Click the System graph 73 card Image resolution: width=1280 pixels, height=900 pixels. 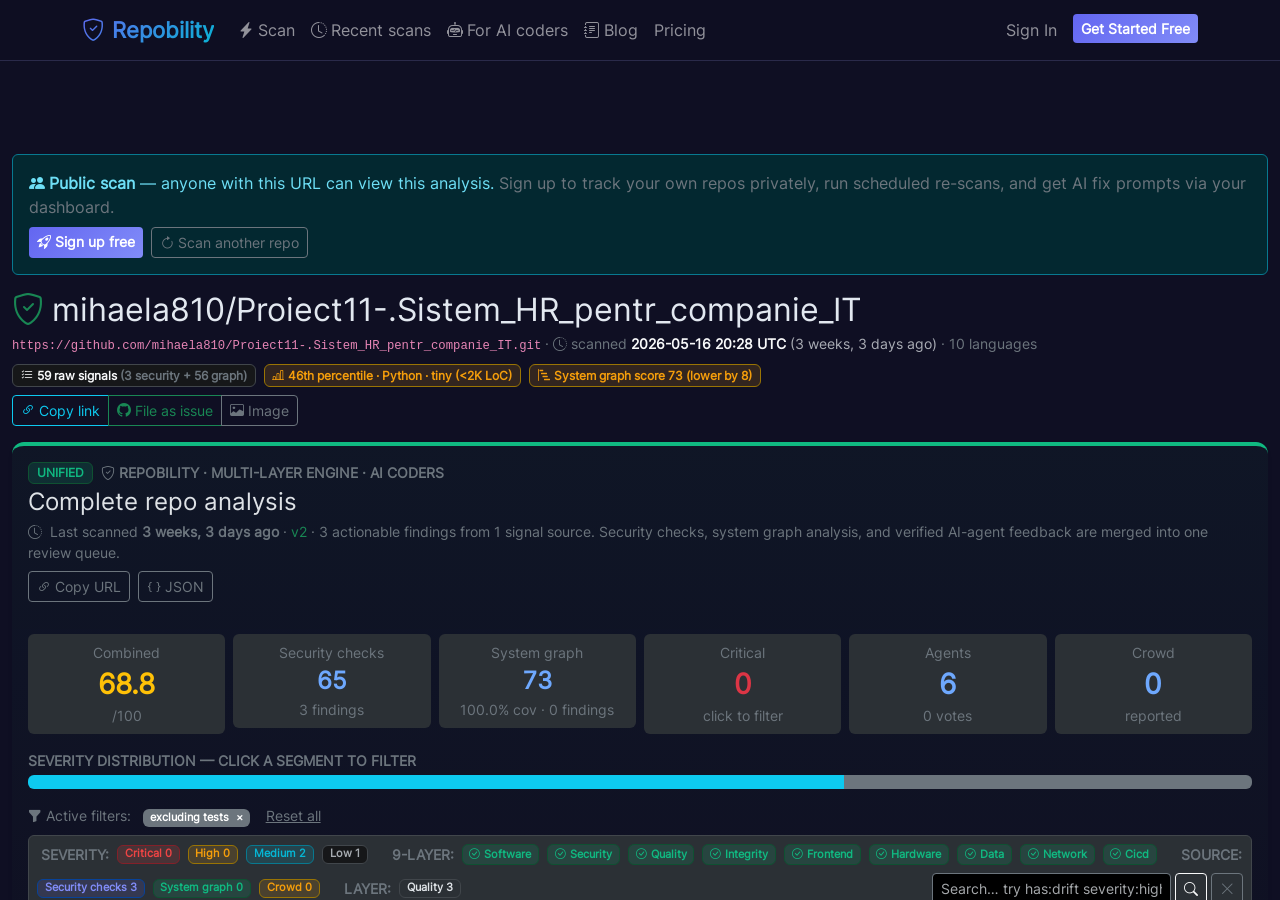pyautogui.click(x=537, y=681)
